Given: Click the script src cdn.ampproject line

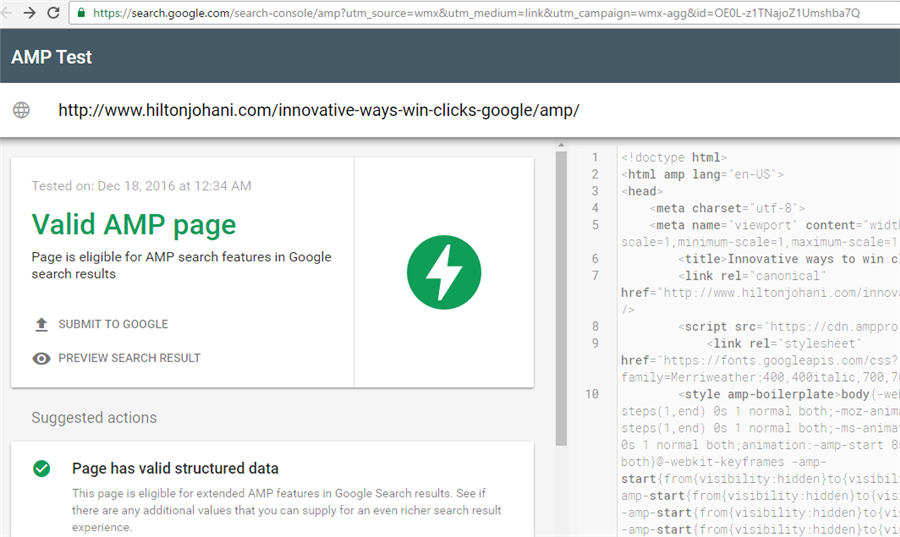Looking at the screenshot, I should coord(789,326).
